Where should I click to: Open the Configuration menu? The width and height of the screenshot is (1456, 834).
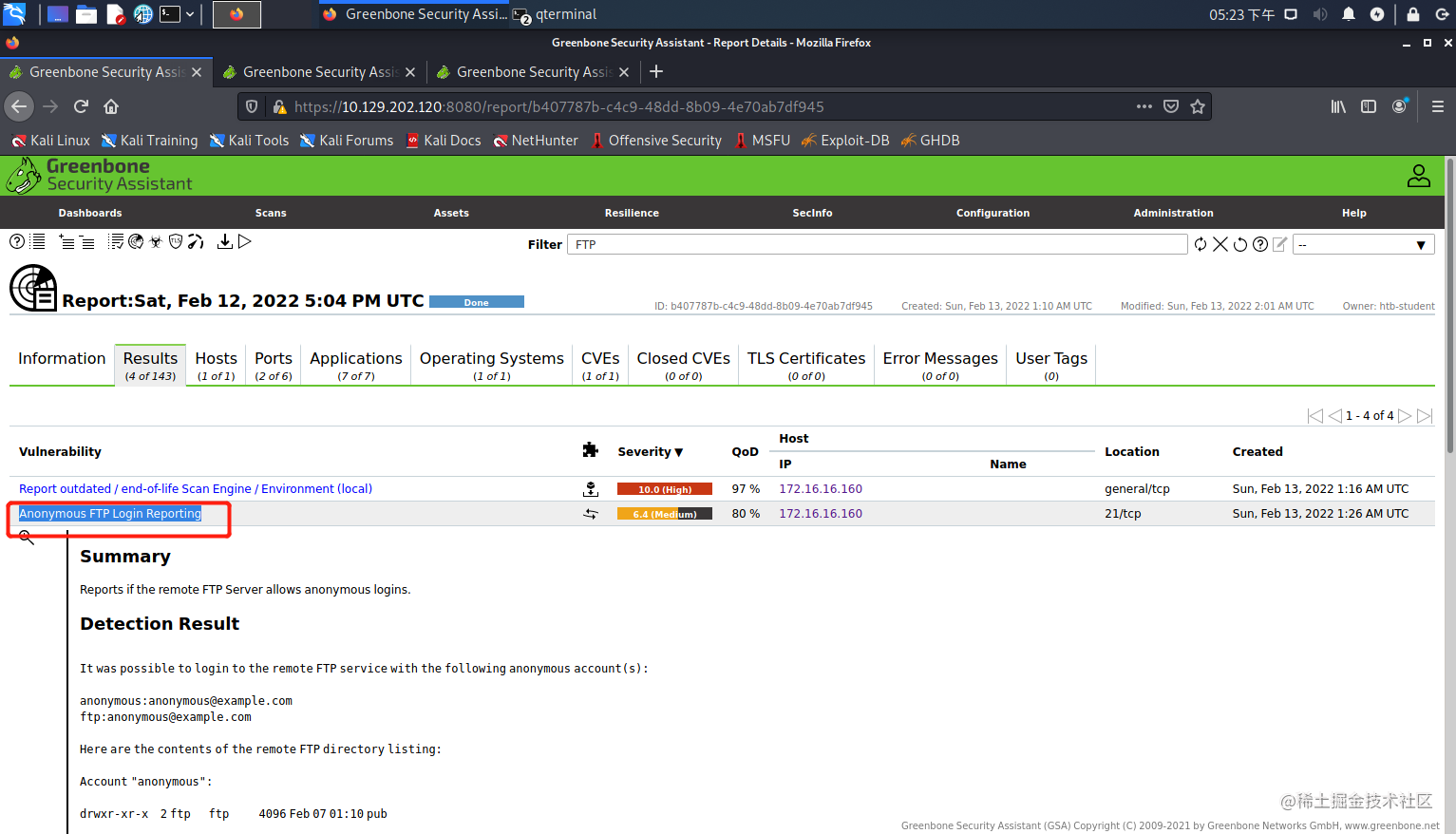coord(993,213)
